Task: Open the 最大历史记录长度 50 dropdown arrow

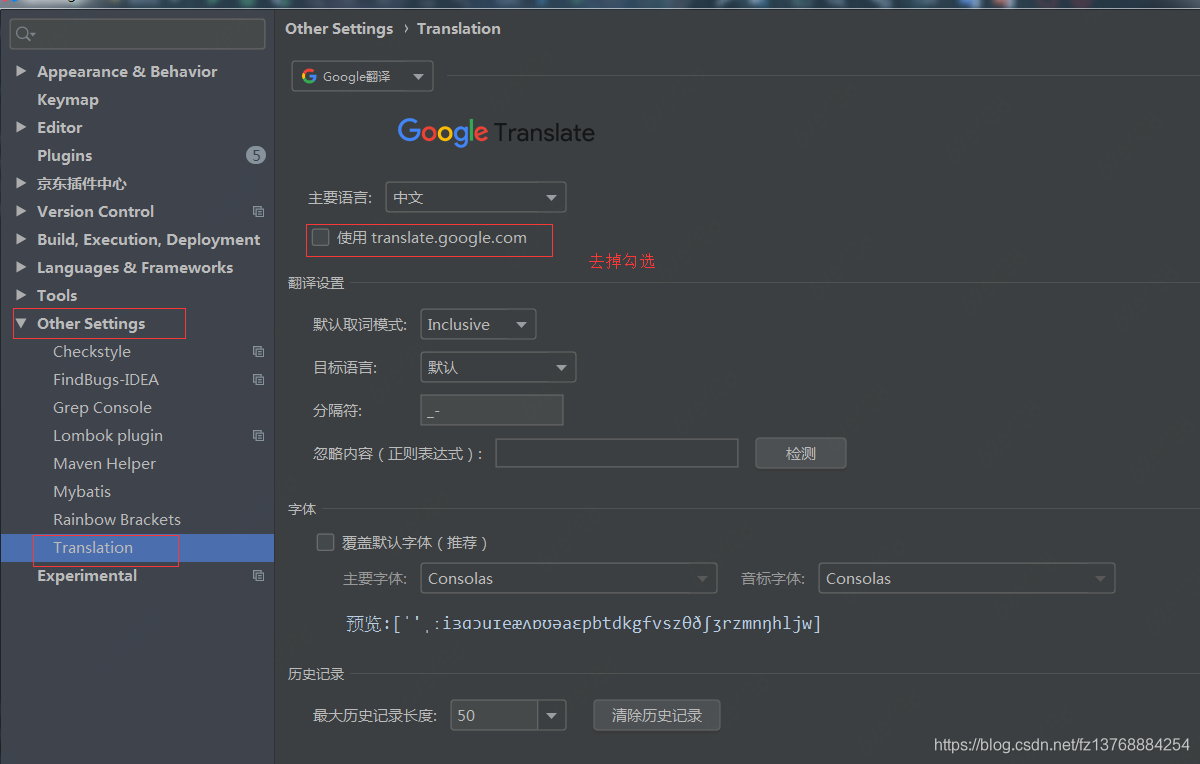Action: click(x=552, y=715)
